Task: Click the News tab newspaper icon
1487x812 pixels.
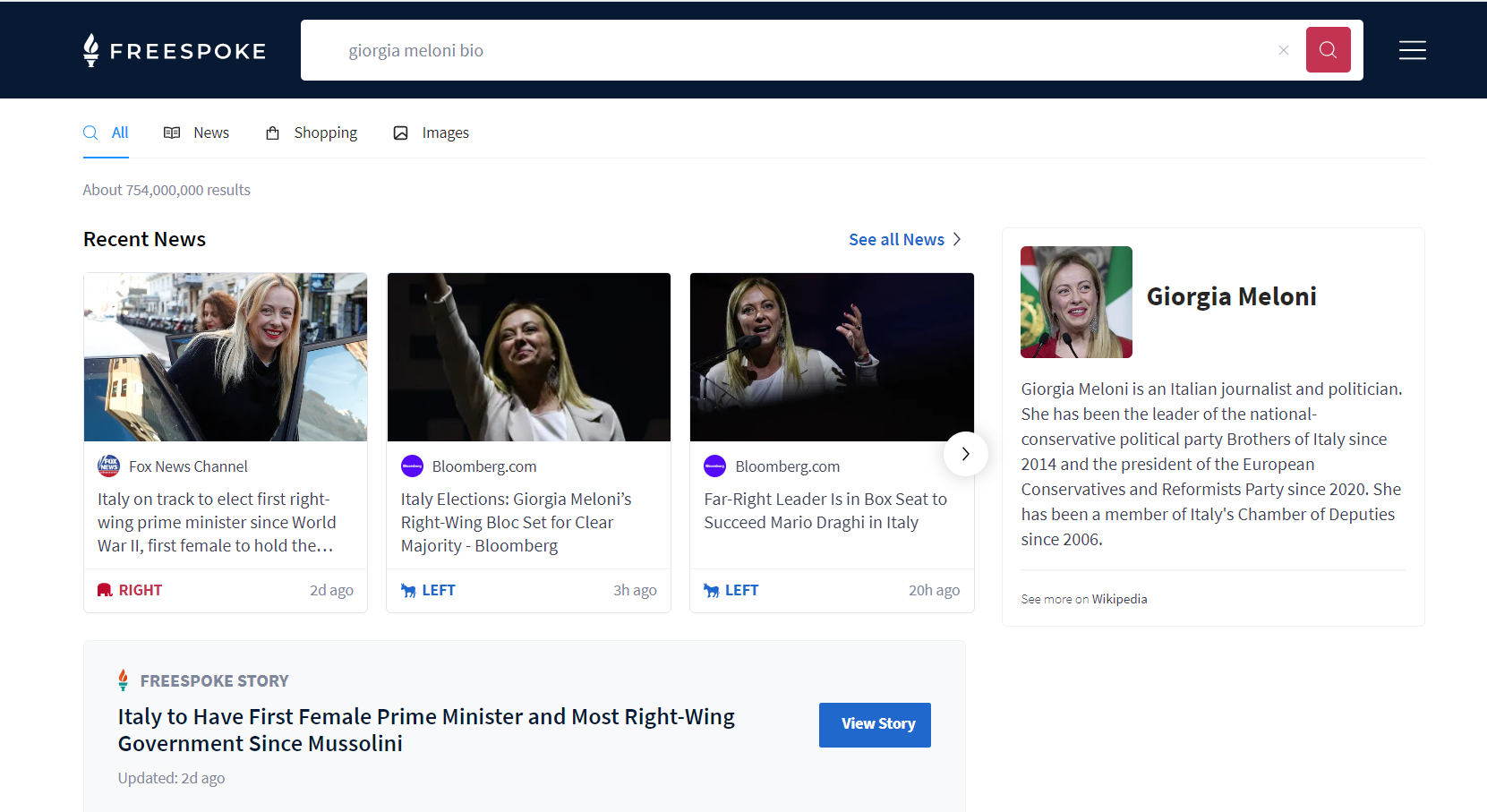Action: point(172,132)
